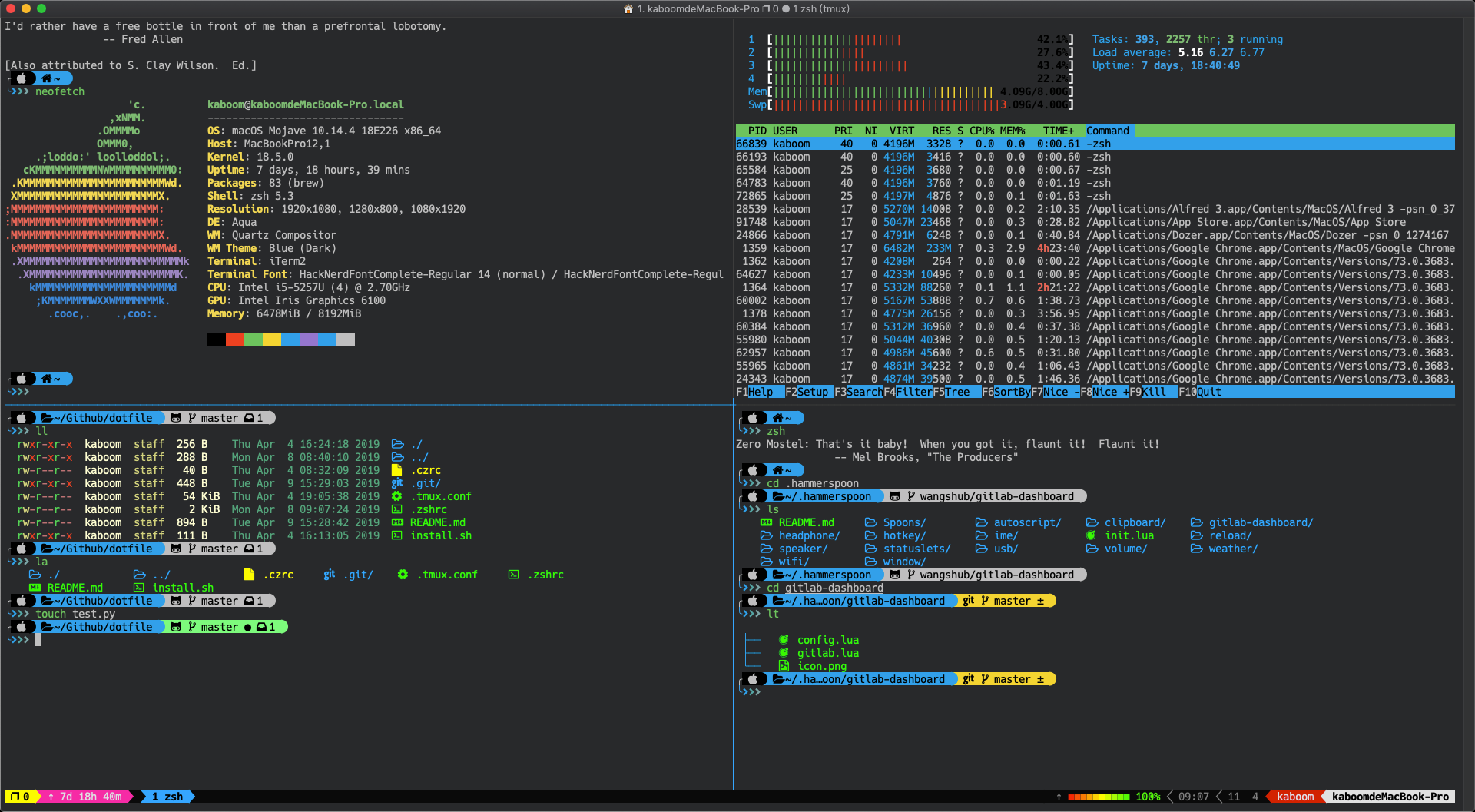Click the 'kaboomdeMacBook-Pro' hostname in status bar

tap(1390, 797)
